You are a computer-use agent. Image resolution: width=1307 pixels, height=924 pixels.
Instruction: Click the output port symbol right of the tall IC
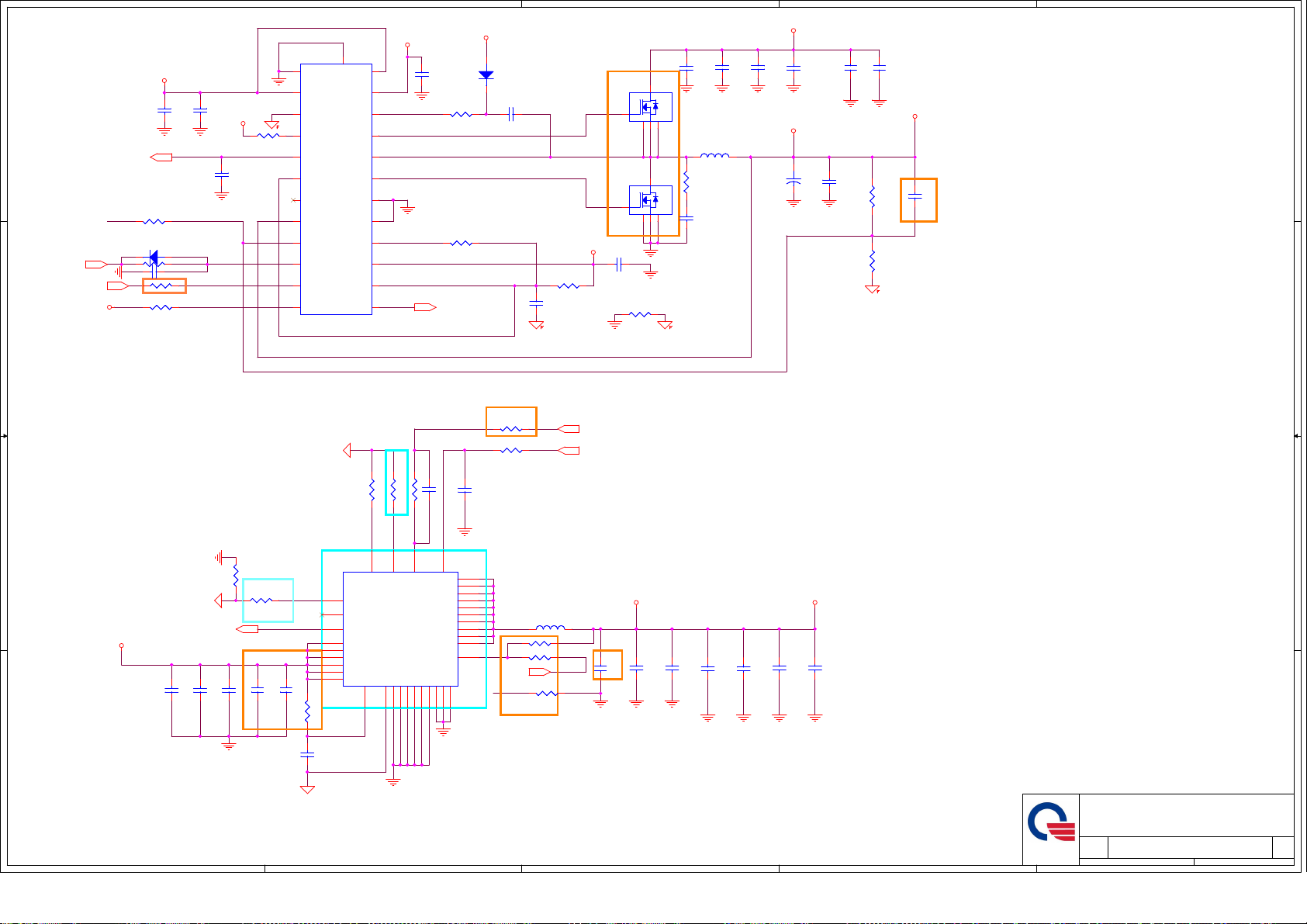click(x=425, y=308)
